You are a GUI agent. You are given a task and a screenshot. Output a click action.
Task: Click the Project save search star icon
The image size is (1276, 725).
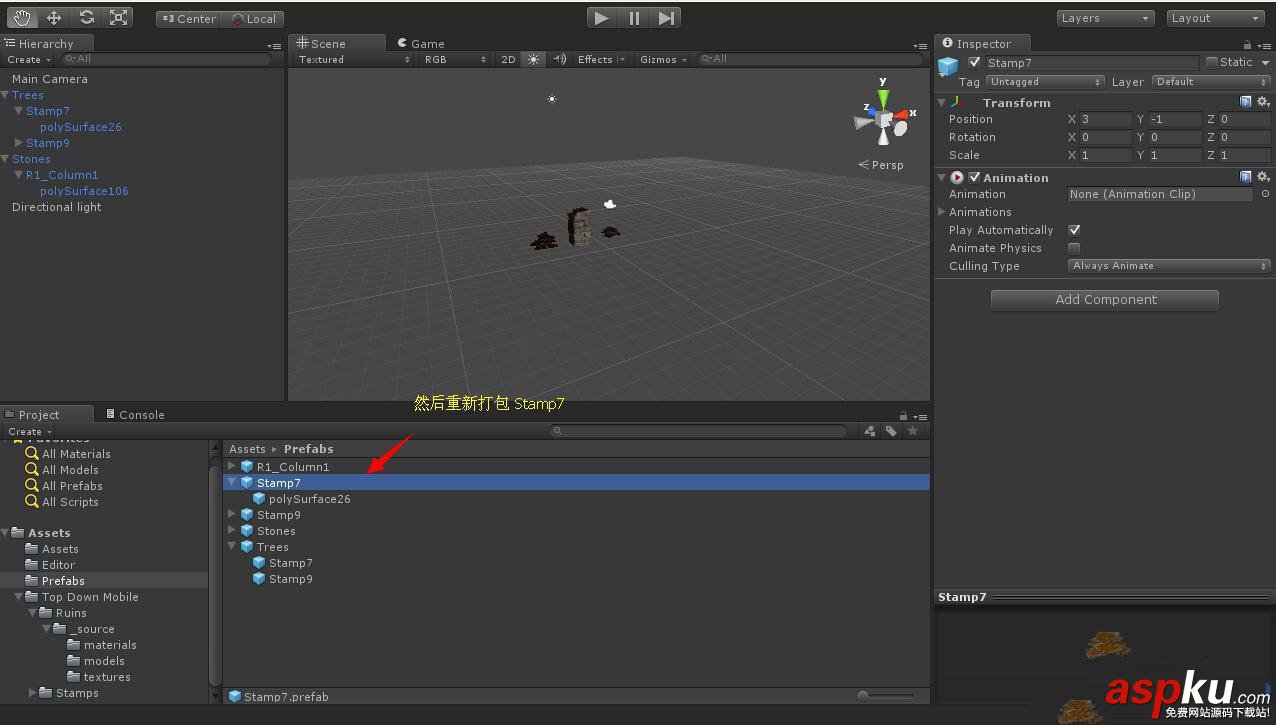912,431
